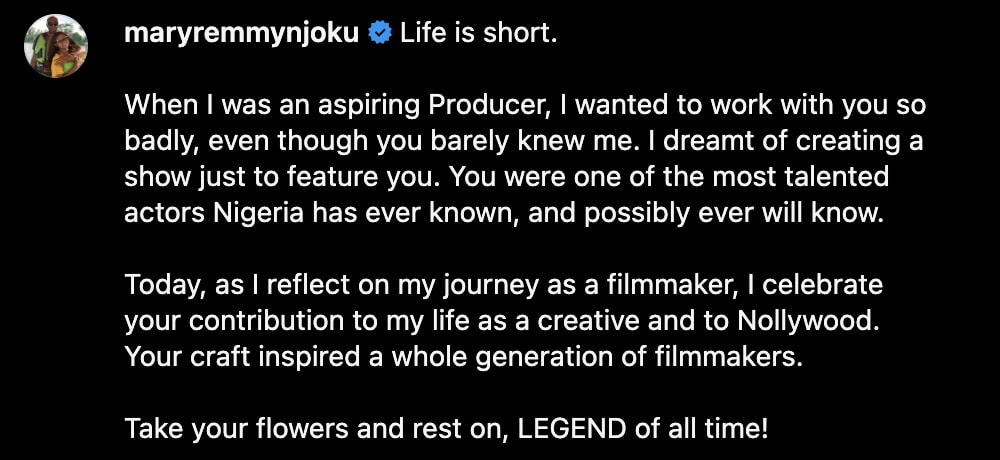Image resolution: width=1000 pixels, height=460 pixels.
Task: Open maryremmynjoku's profile picture
Action: coord(56,46)
